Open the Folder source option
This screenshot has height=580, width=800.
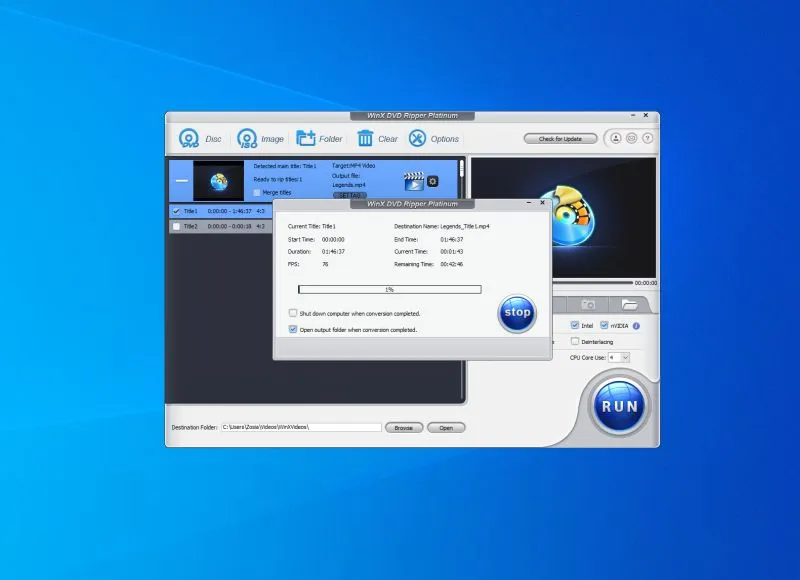coord(306,139)
